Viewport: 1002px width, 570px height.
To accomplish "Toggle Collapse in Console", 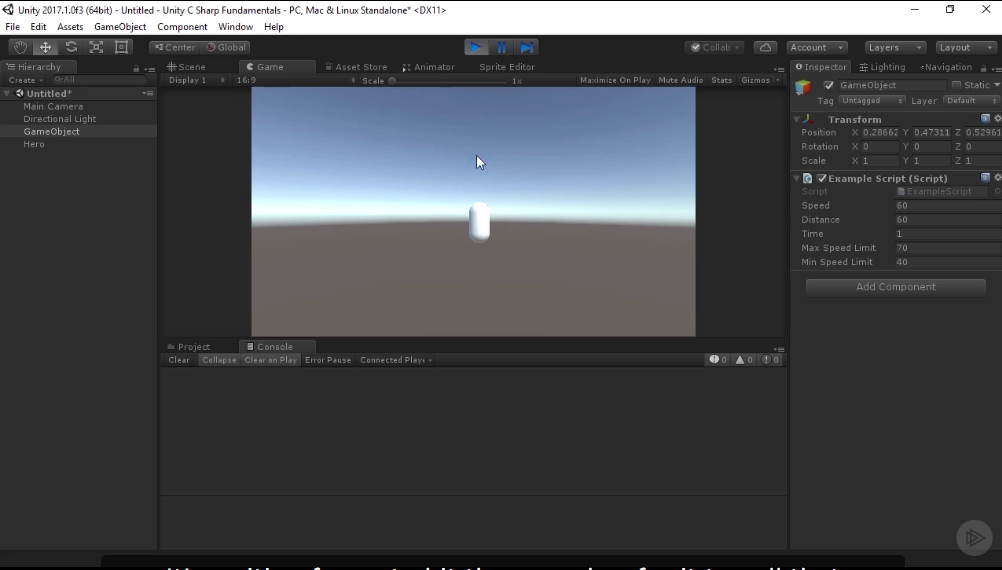I will pyautogui.click(x=219, y=360).
